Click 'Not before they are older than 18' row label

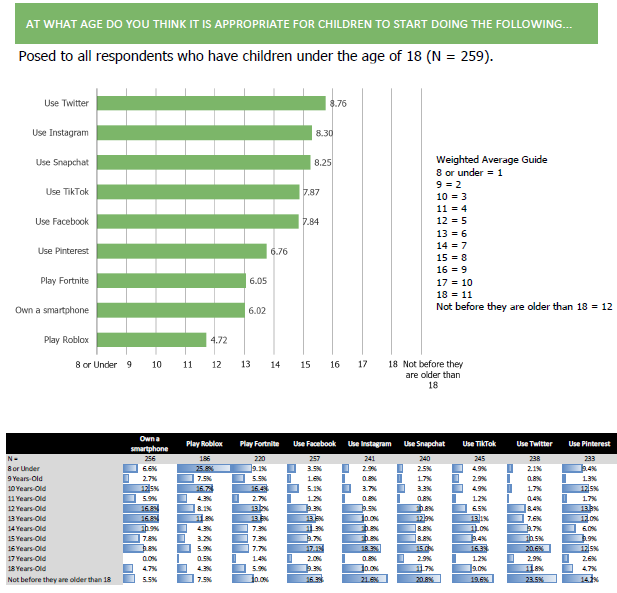tap(59, 580)
